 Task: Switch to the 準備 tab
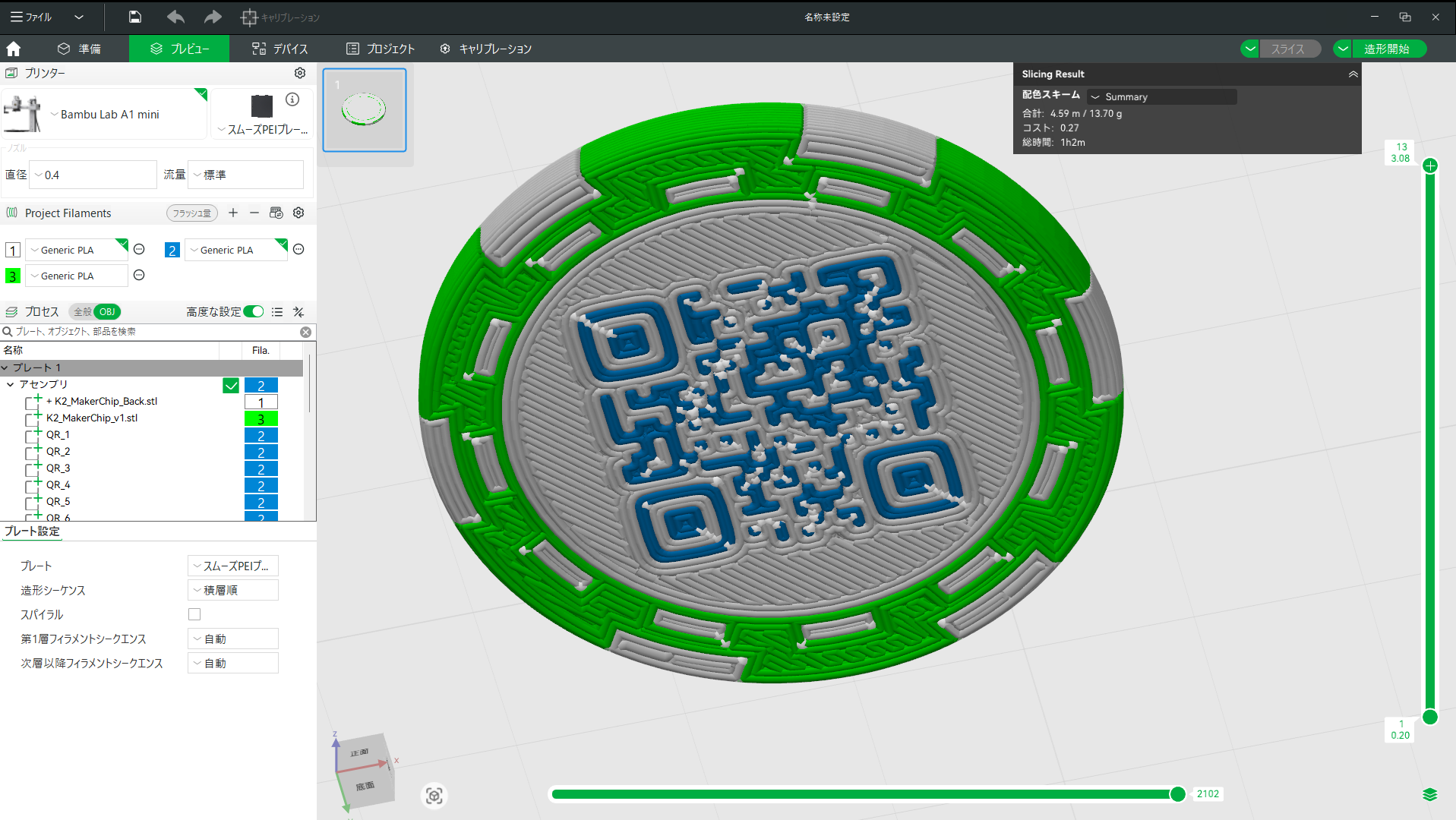79,49
